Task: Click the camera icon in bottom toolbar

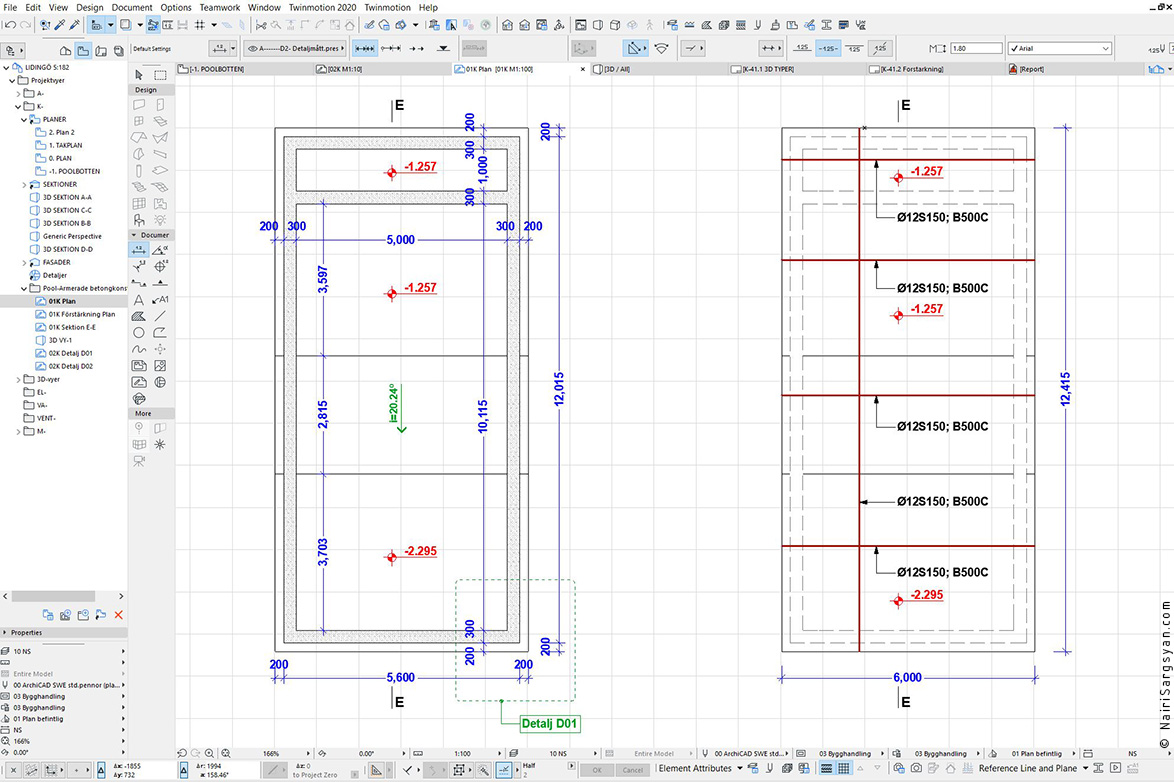Action: pyautogui.click(x=916, y=769)
